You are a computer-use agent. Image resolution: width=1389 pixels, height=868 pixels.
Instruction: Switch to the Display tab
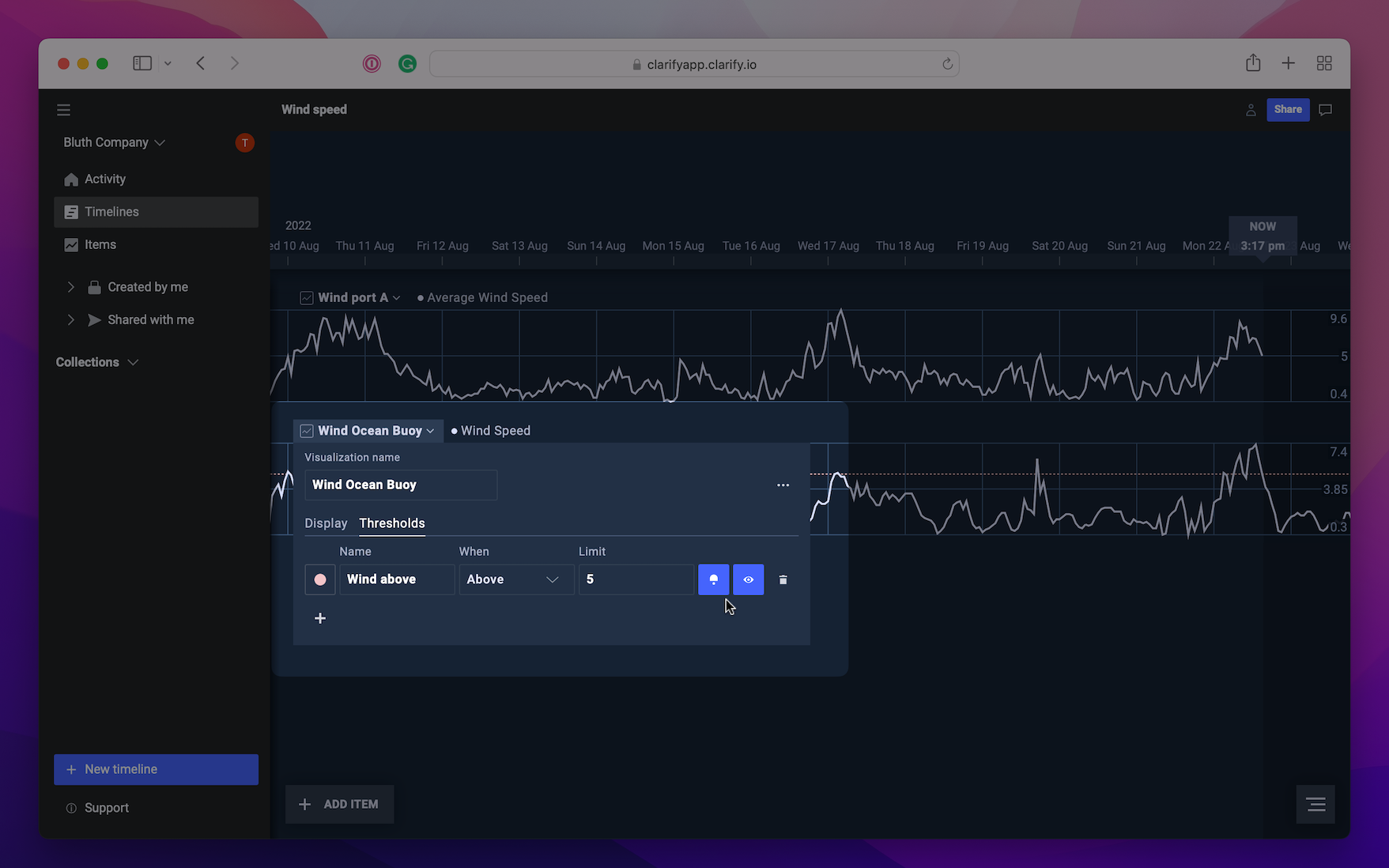tap(326, 523)
